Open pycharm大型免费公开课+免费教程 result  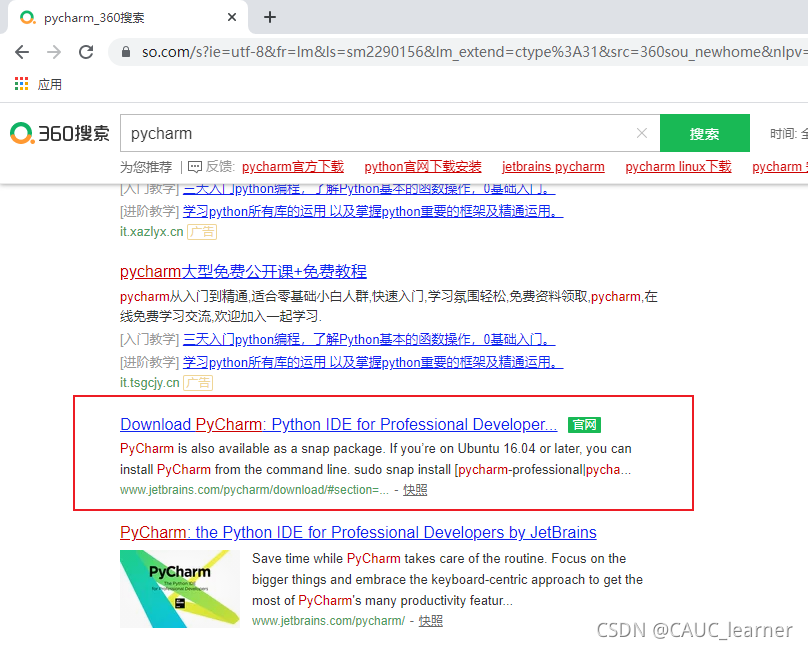pos(243,271)
